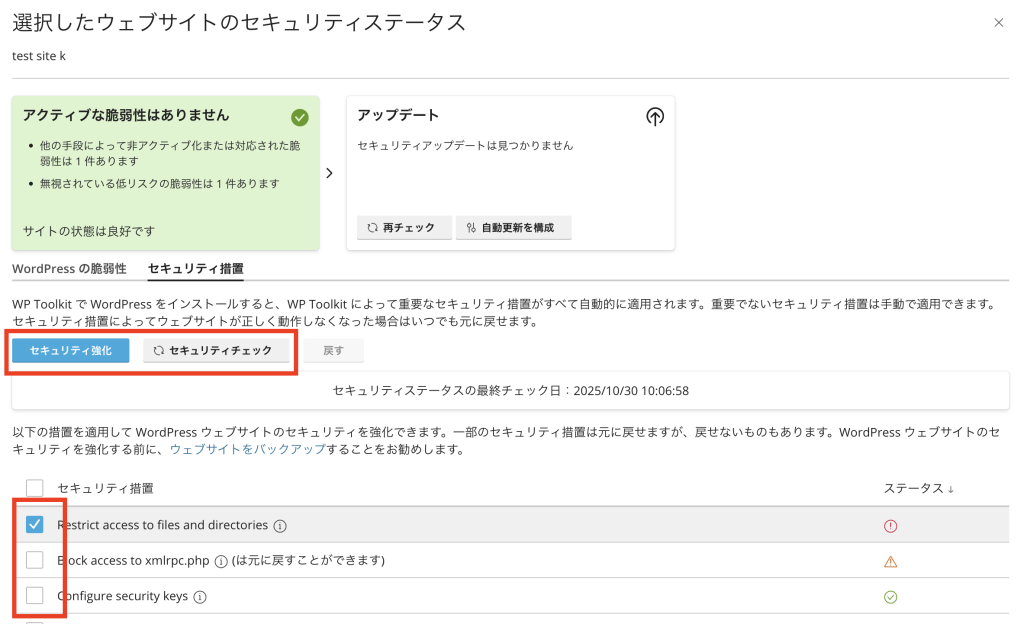
Task: Sort by ステータス column header
Action: [x=918, y=488]
